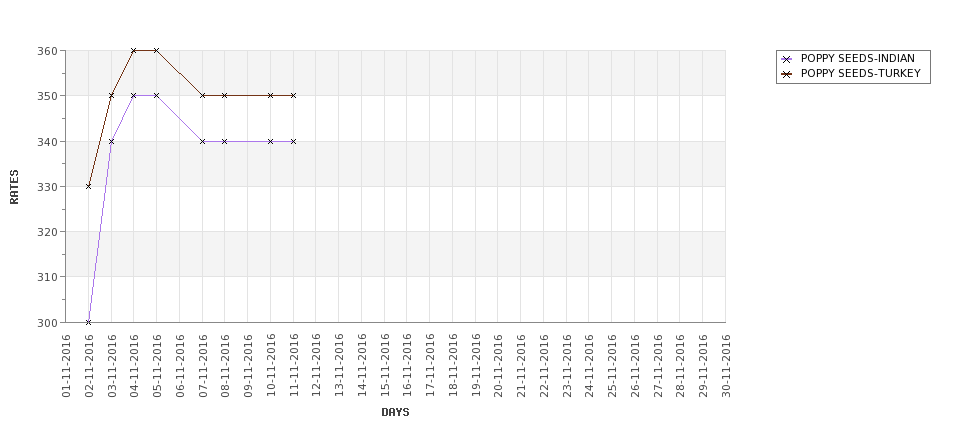This screenshot has width=975, height=429.
Task: Click the 15-11-2016 date label
Action: click(x=384, y=365)
